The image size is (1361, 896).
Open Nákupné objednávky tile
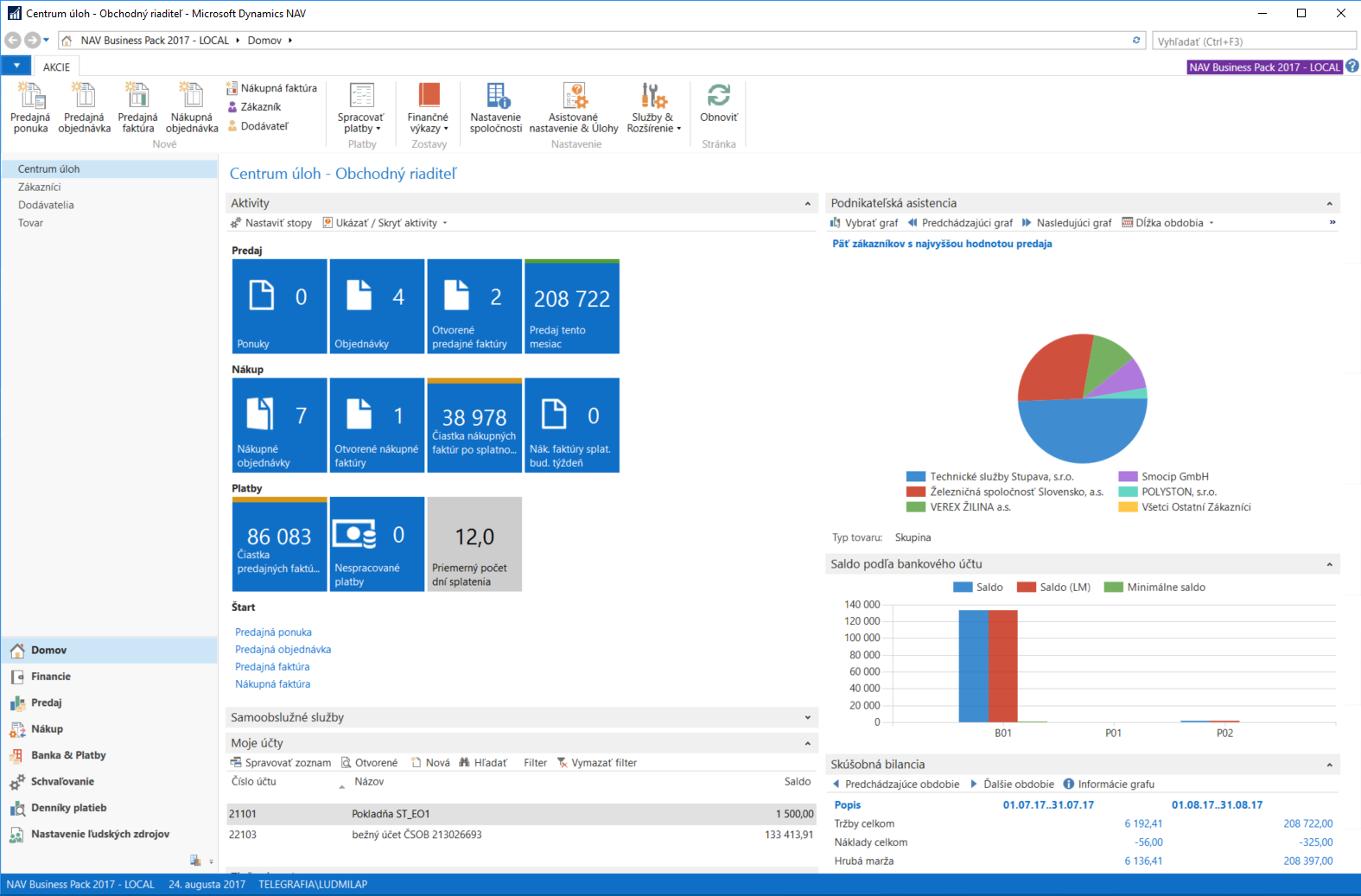tap(279, 425)
